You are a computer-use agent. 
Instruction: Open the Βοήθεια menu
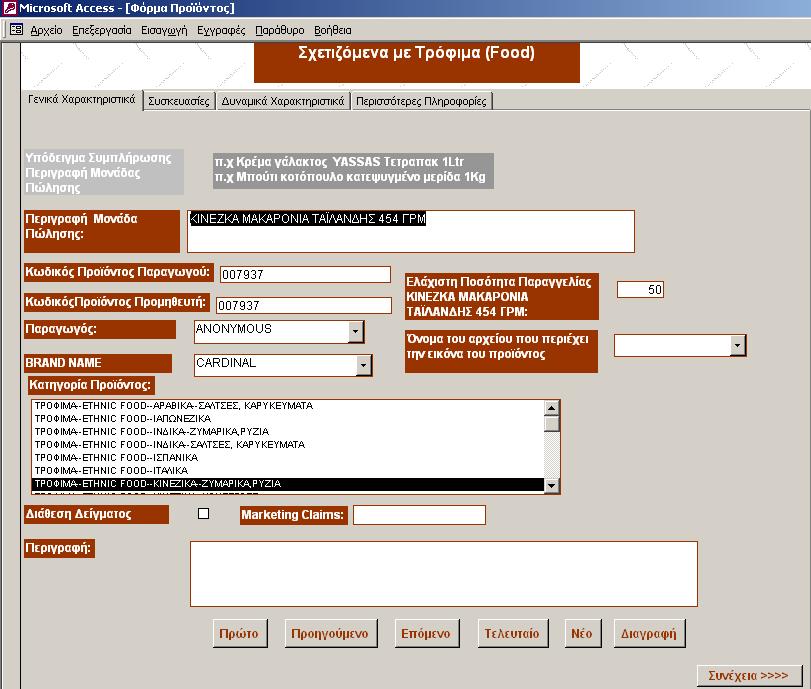333,30
